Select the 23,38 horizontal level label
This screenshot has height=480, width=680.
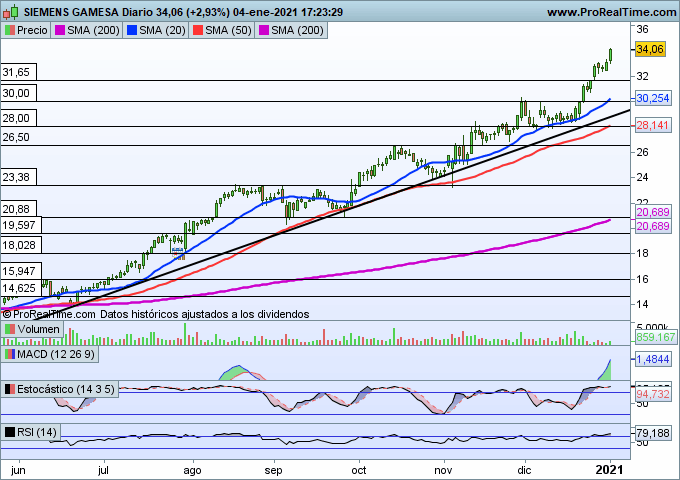18,177
